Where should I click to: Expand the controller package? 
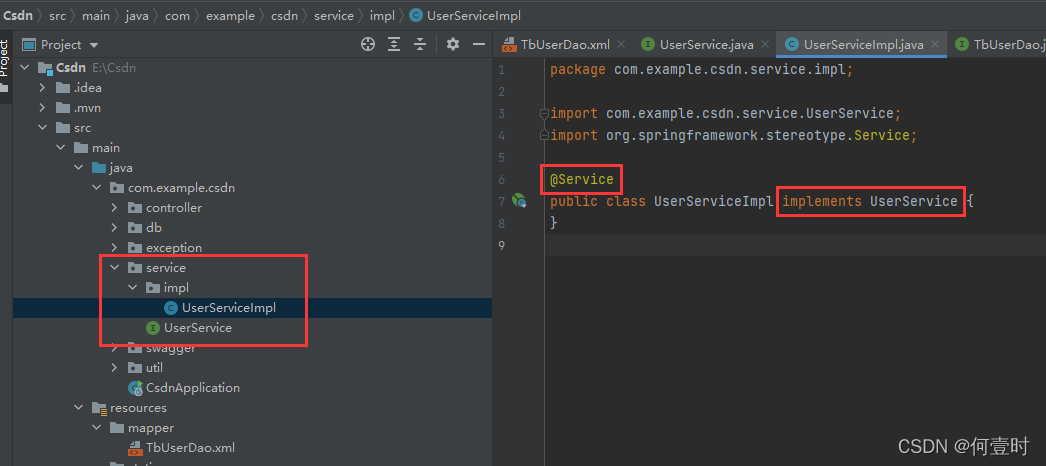[x=115, y=207]
